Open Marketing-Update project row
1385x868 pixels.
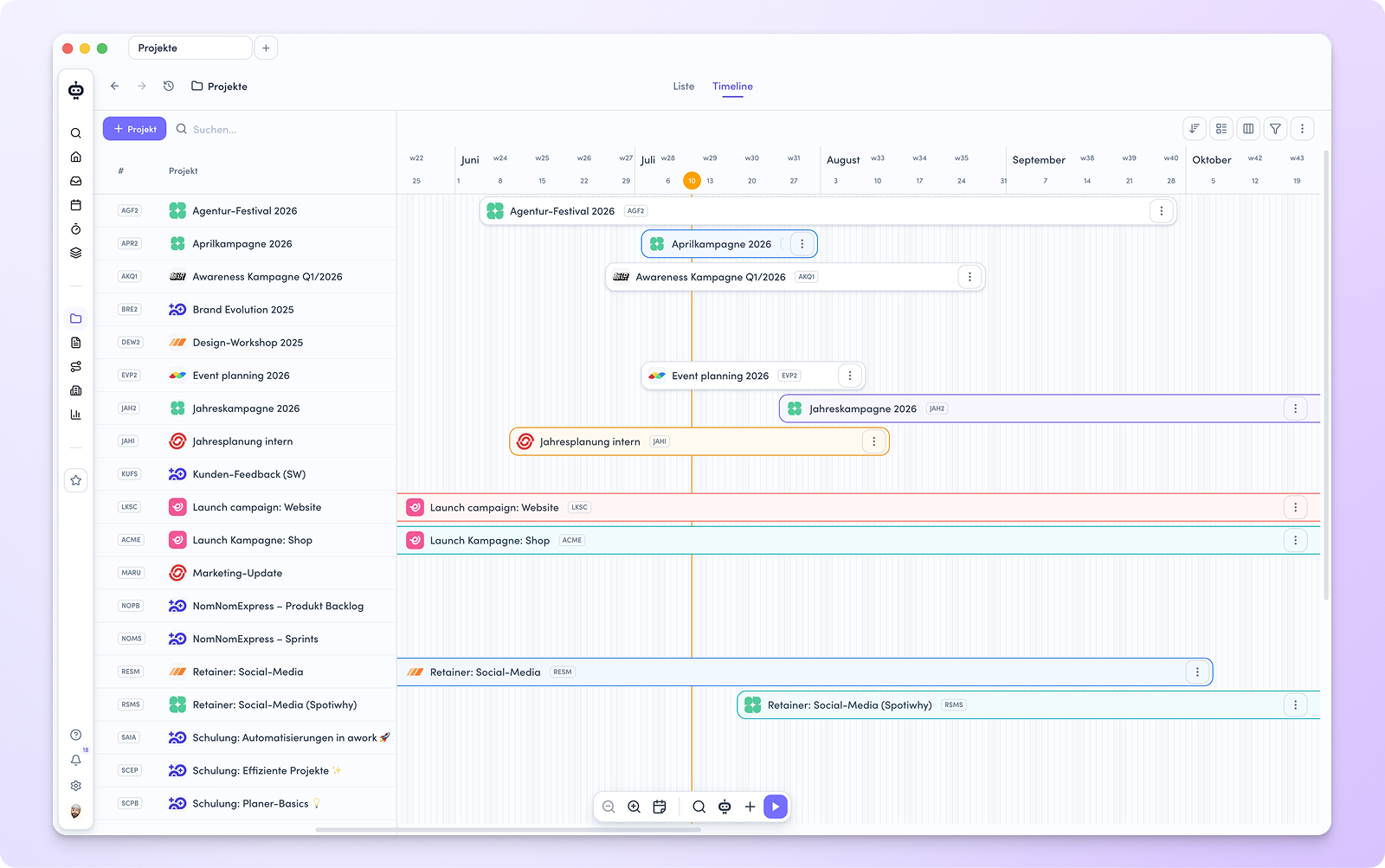245,573
